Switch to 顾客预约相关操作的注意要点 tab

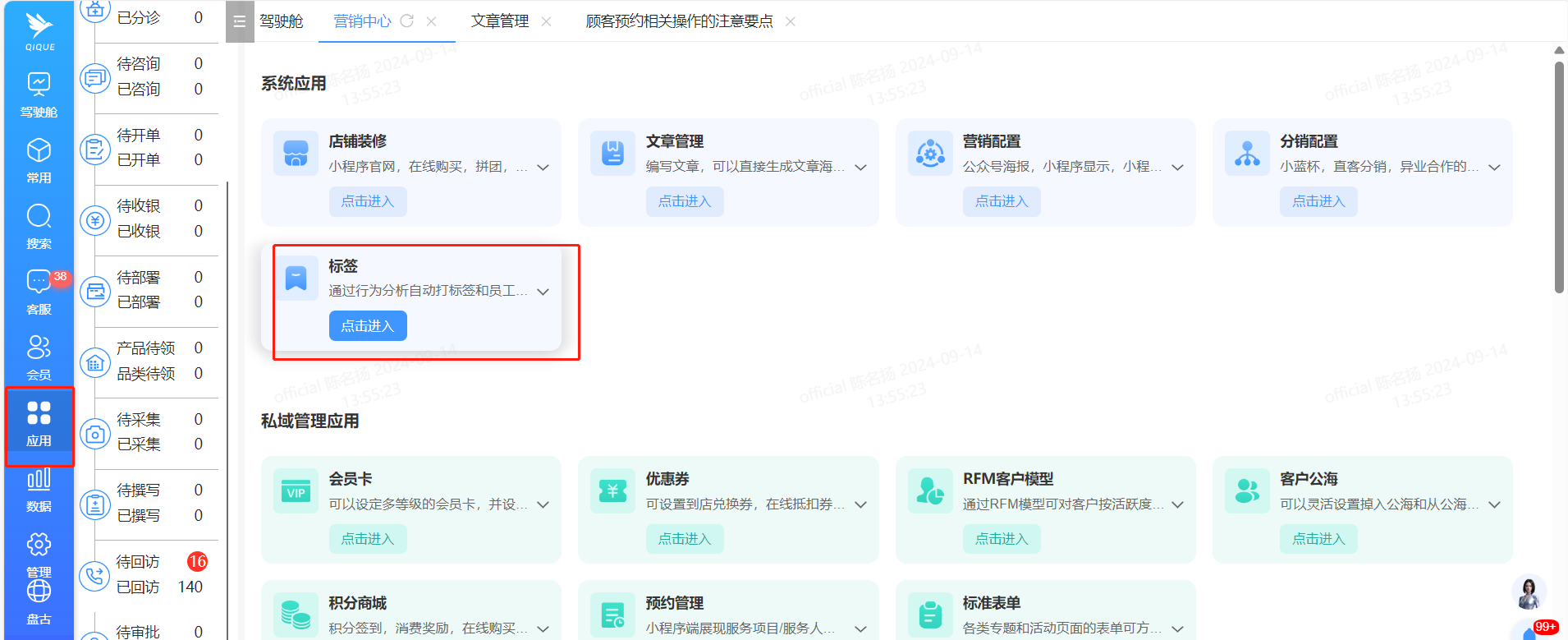pos(679,21)
